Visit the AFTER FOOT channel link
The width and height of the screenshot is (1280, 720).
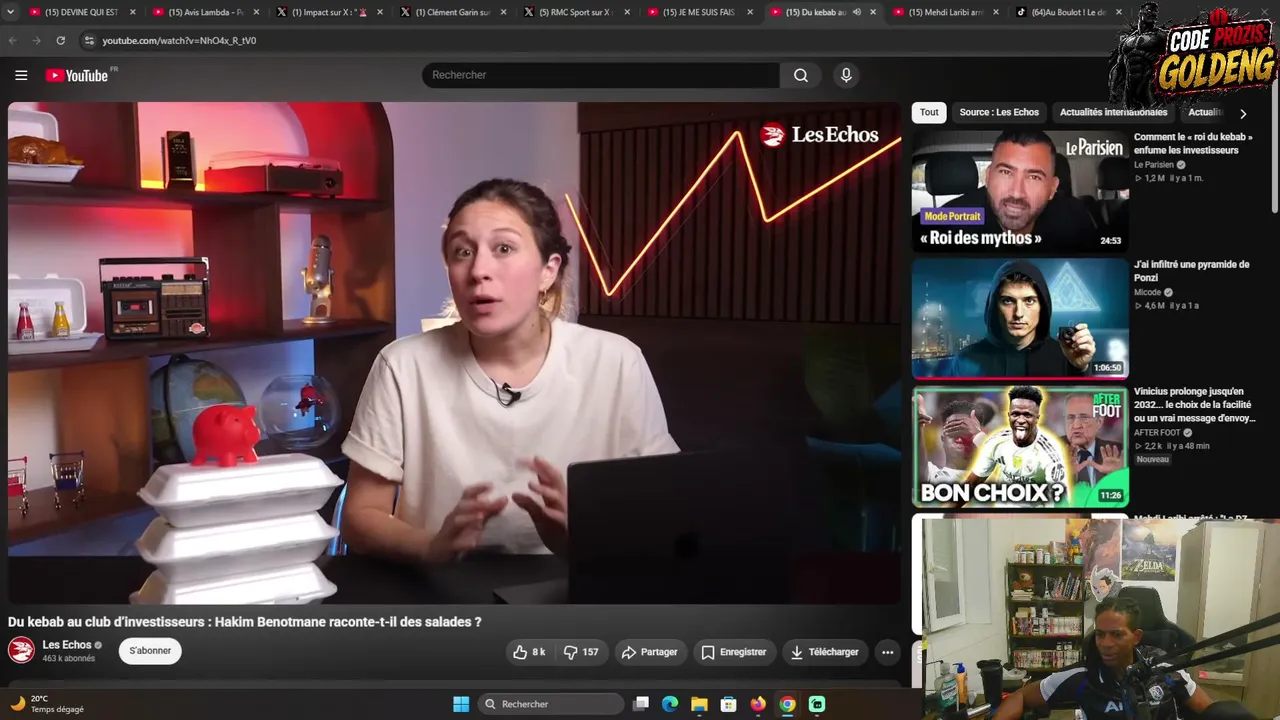(1157, 433)
